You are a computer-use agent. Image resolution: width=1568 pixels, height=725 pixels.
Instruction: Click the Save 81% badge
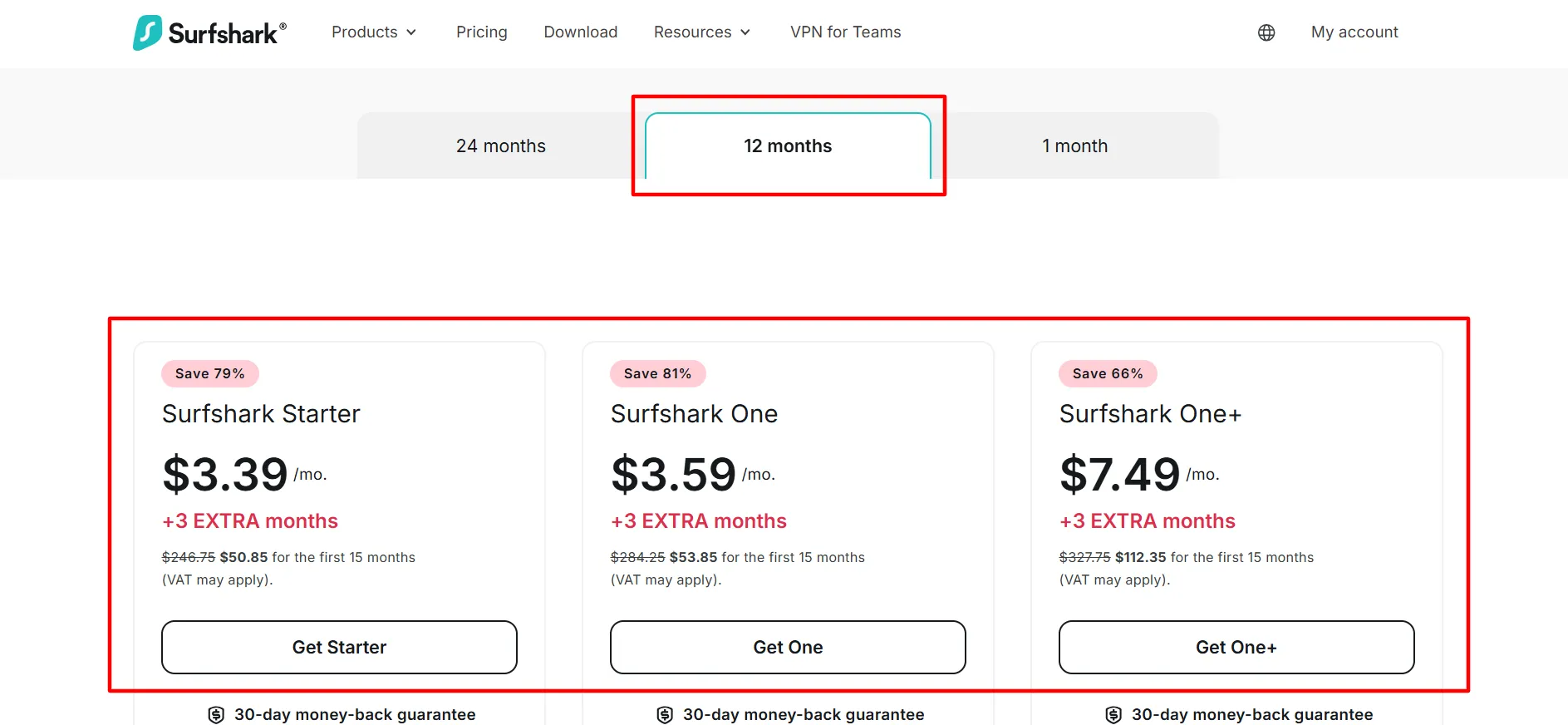pyautogui.click(x=658, y=374)
